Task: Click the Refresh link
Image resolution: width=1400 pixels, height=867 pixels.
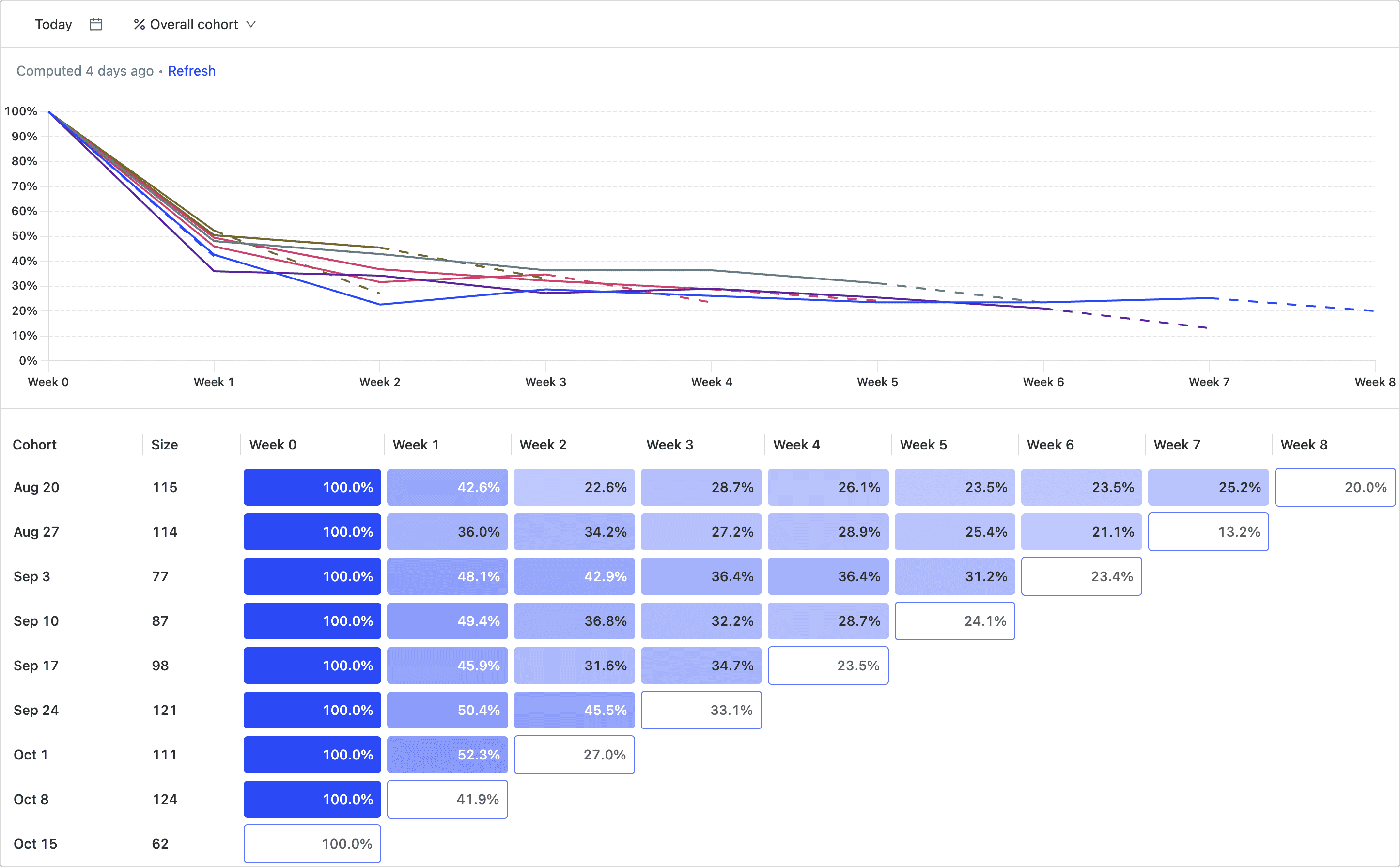Action: pos(191,71)
